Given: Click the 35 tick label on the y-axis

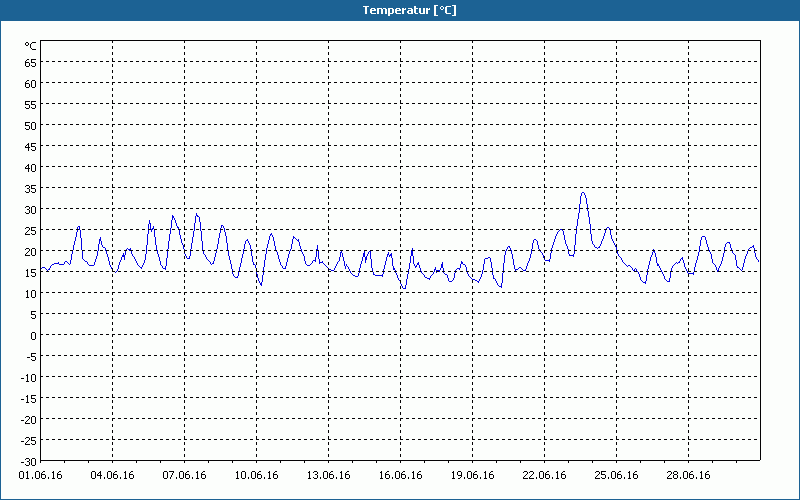Looking at the screenshot, I should pos(30,188).
